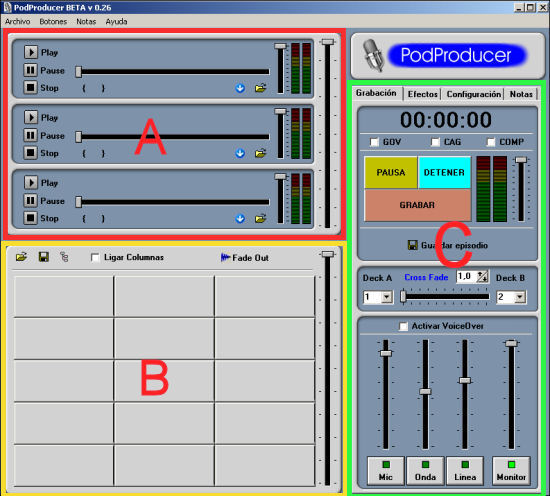Open file folder icon on second deck
550x496 pixels.
(261, 153)
